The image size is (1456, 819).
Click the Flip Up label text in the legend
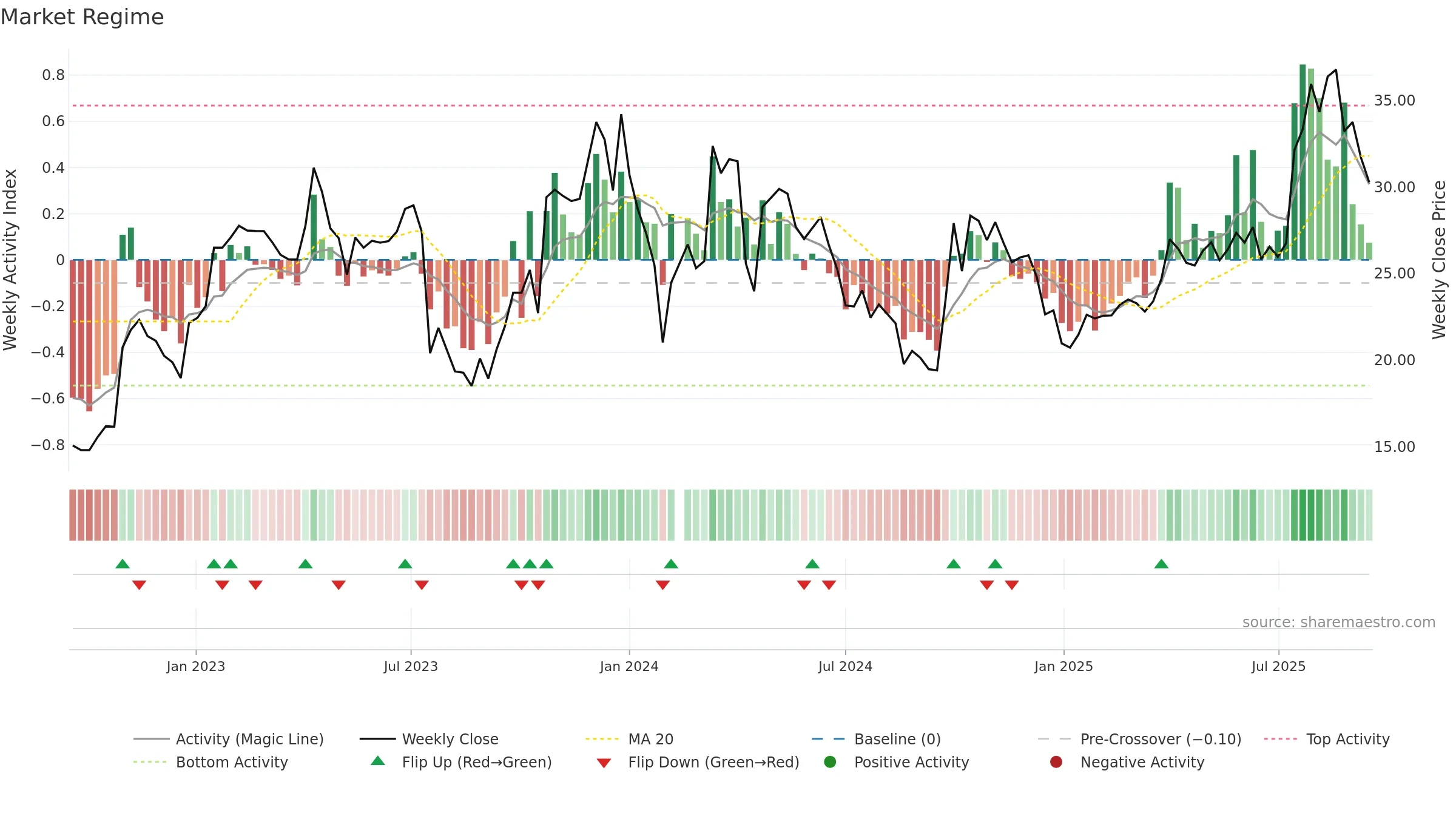coord(477,762)
